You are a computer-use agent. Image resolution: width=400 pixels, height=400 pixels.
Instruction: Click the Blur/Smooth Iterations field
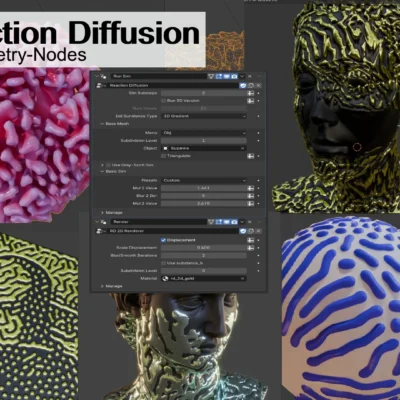204,255
